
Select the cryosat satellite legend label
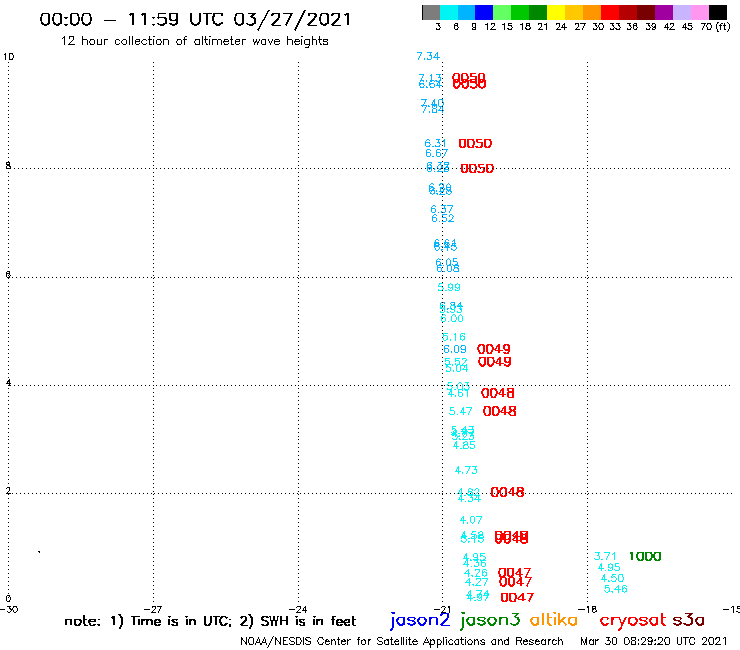(633, 621)
